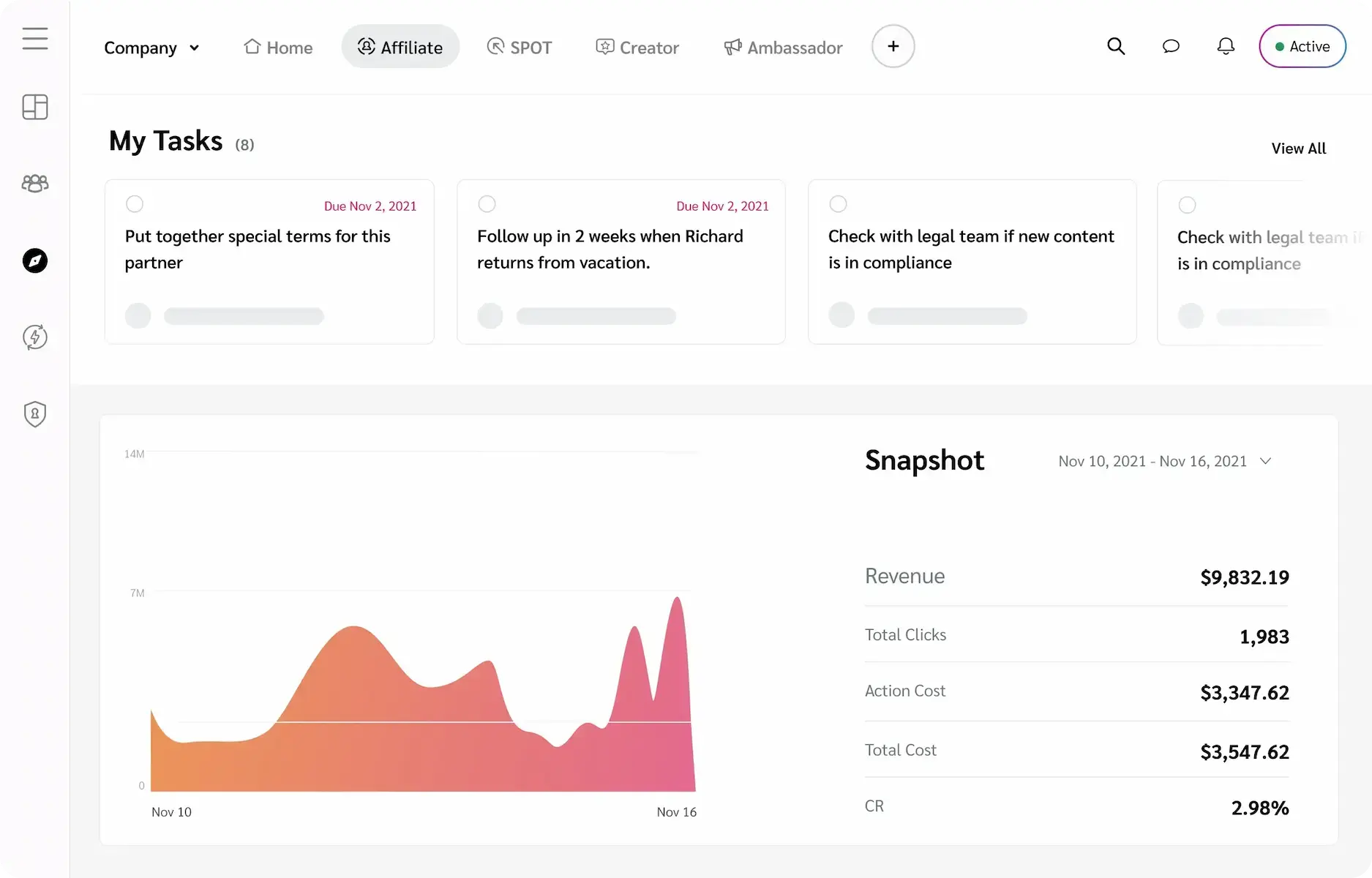
Task: Open the automation lightning sync icon
Action: [x=34, y=337]
